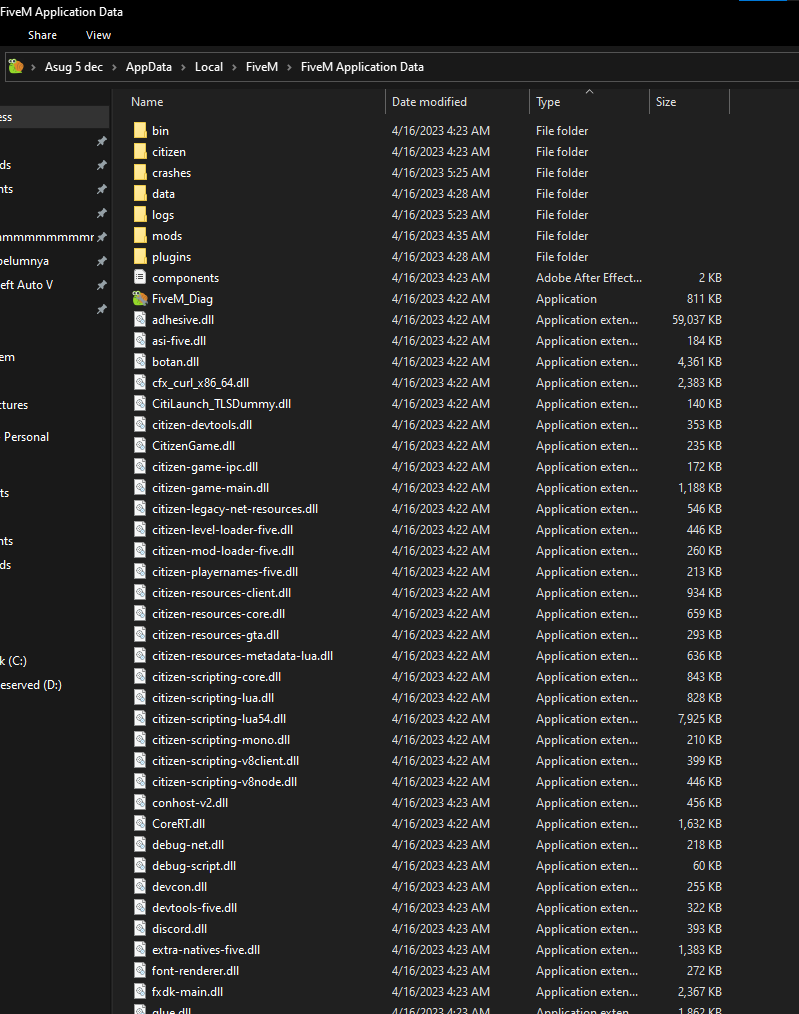Navigate to AppData in address bar

coord(149,67)
